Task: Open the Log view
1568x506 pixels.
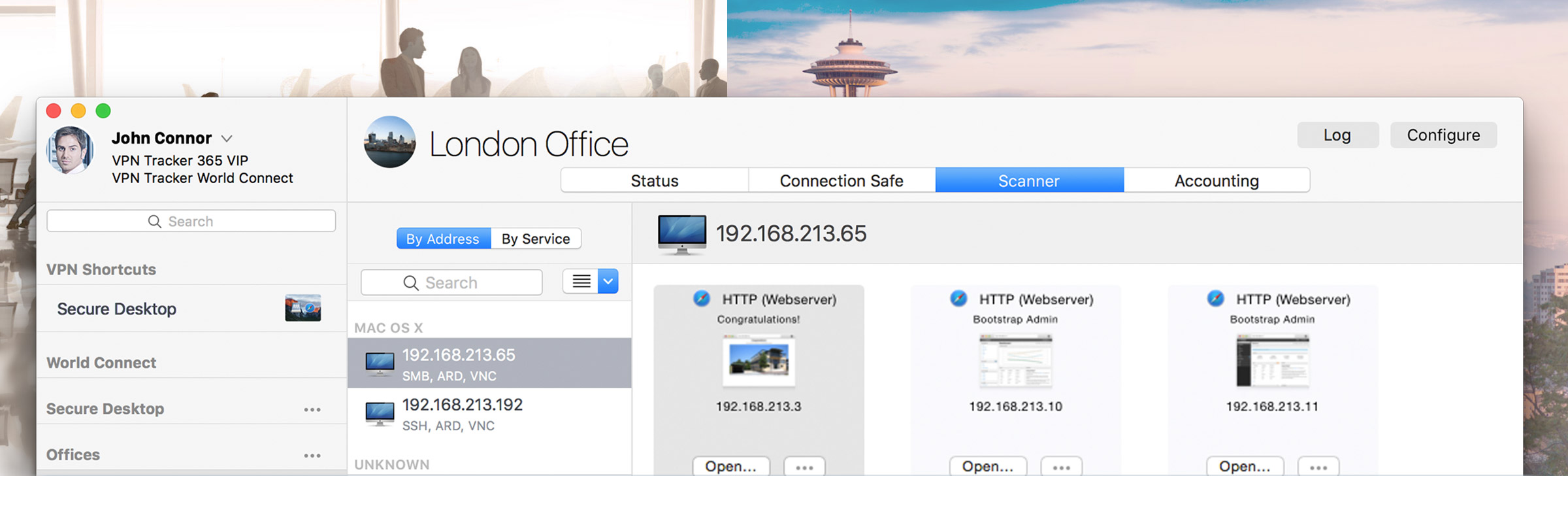Action: 1337,135
